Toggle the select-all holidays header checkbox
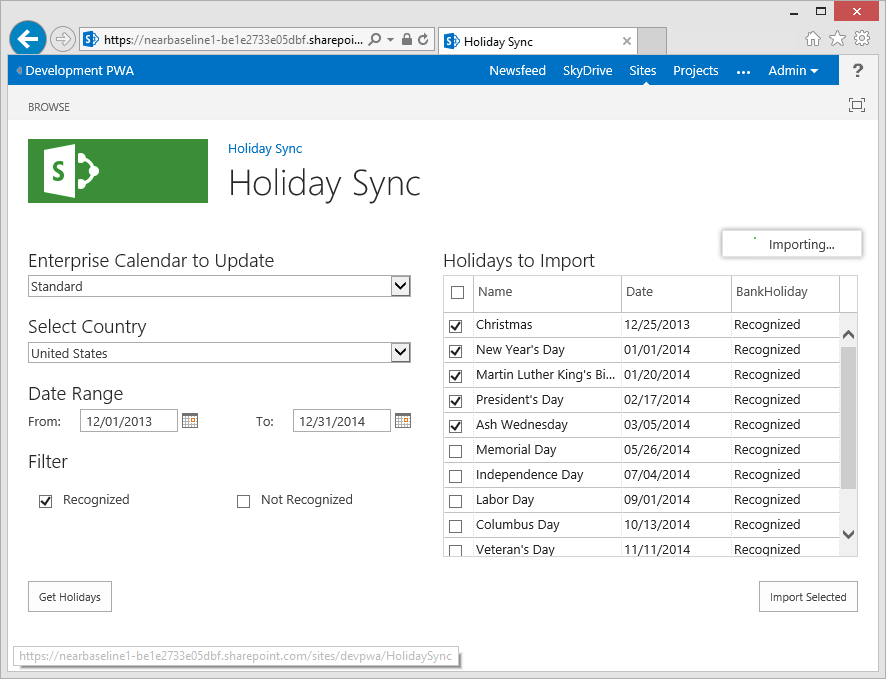This screenshot has height=679, width=886. click(457, 292)
